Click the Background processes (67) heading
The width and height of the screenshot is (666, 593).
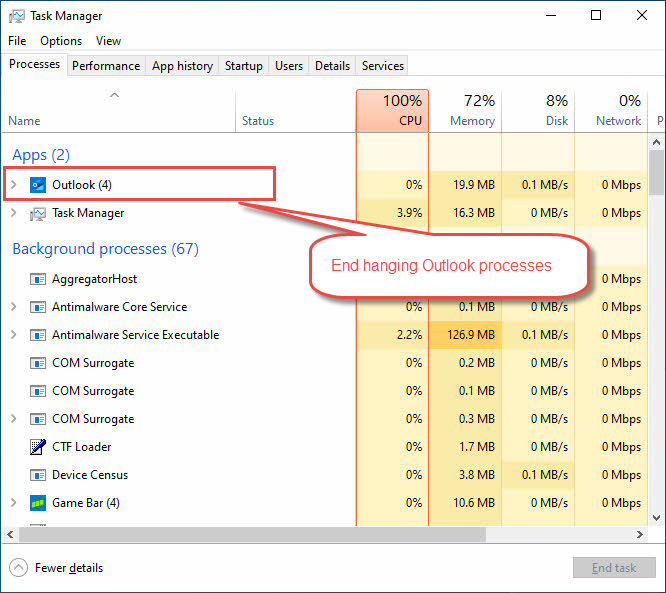coord(105,249)
